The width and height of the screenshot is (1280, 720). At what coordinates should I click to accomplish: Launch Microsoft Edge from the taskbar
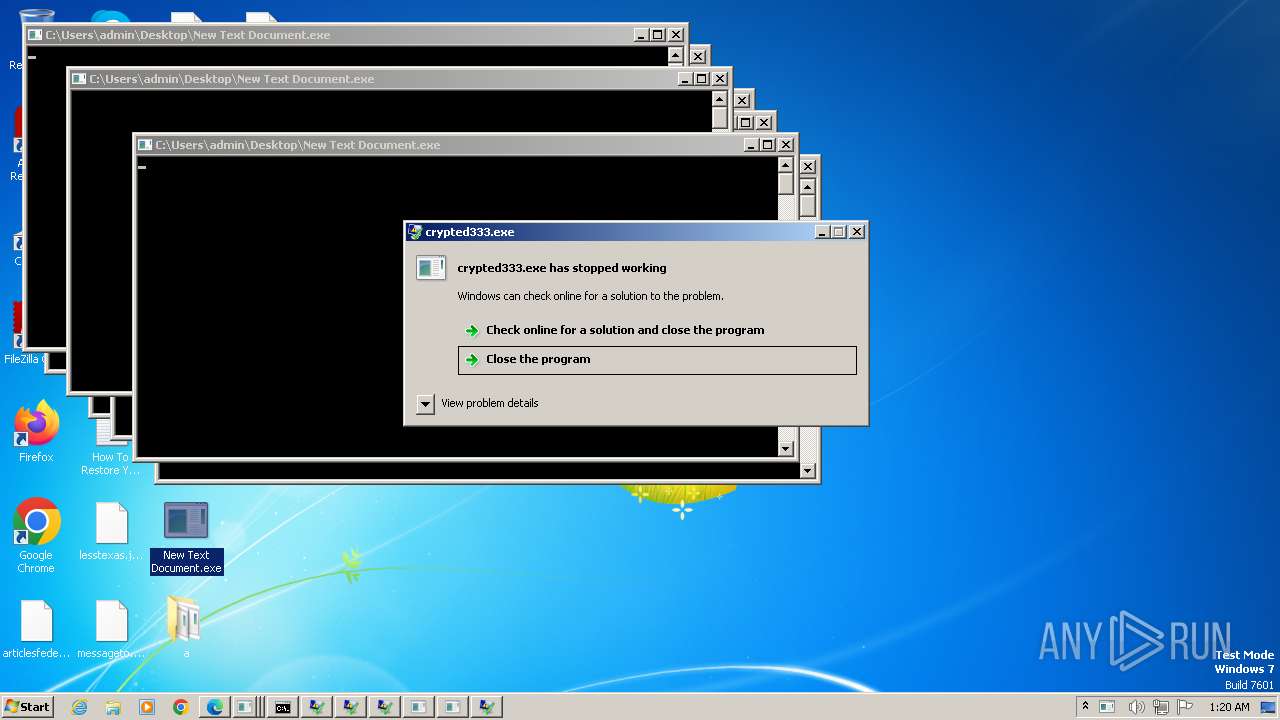coord(215,707)
